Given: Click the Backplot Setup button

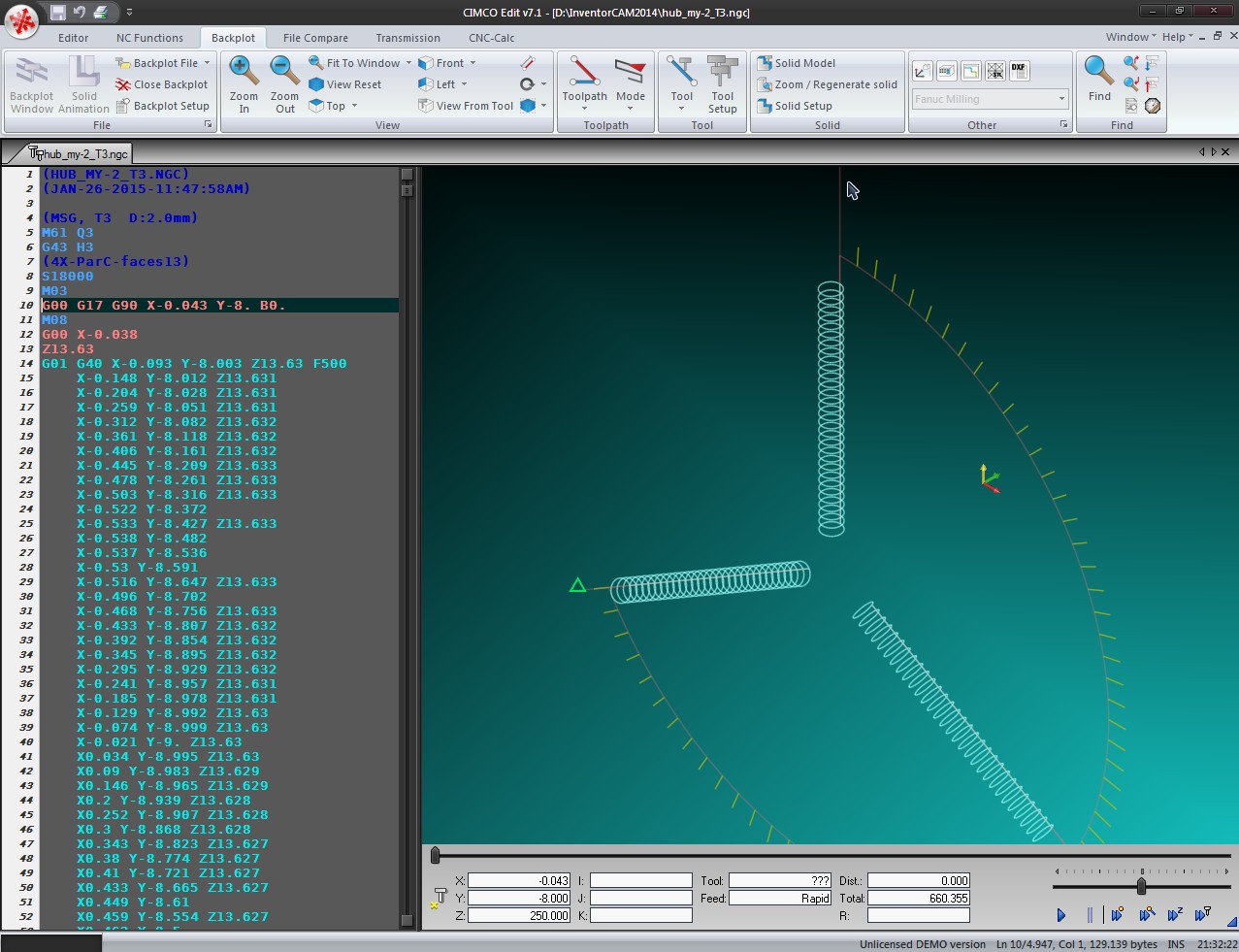Looking at the screenshot, I should 162,106.
